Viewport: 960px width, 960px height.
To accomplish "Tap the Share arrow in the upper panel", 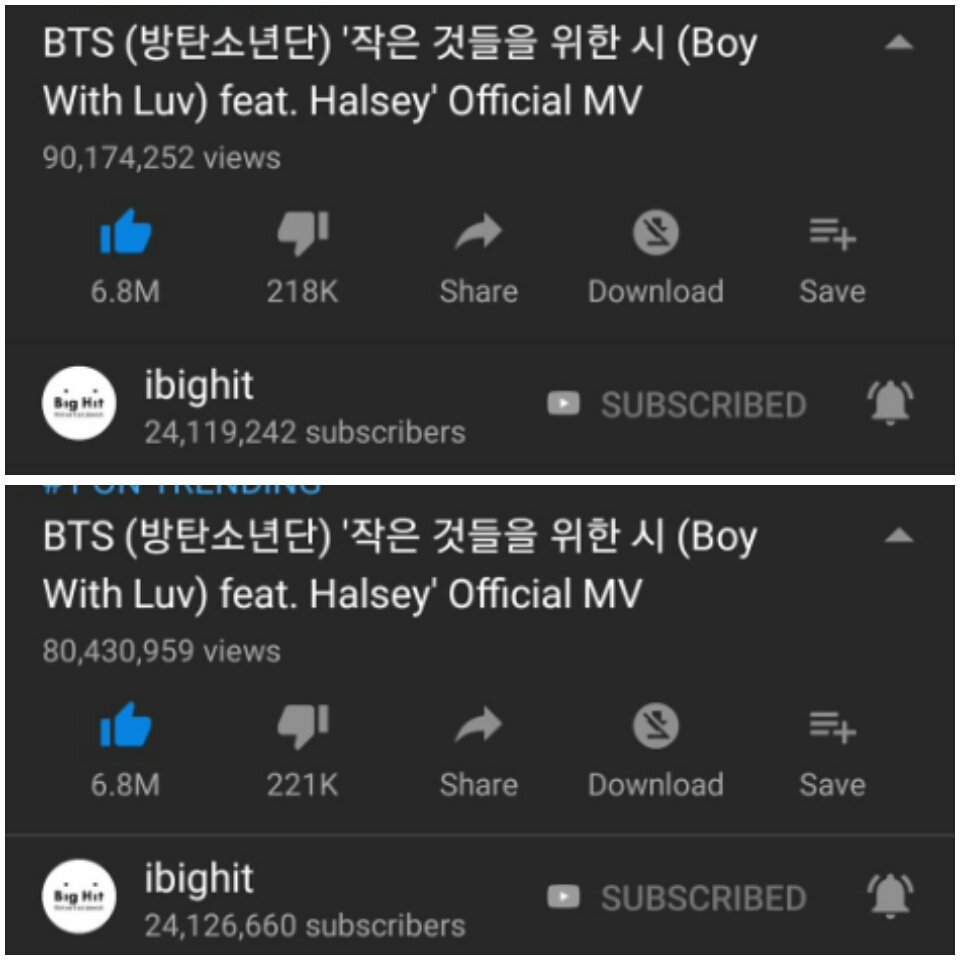I will pos(479,231).
